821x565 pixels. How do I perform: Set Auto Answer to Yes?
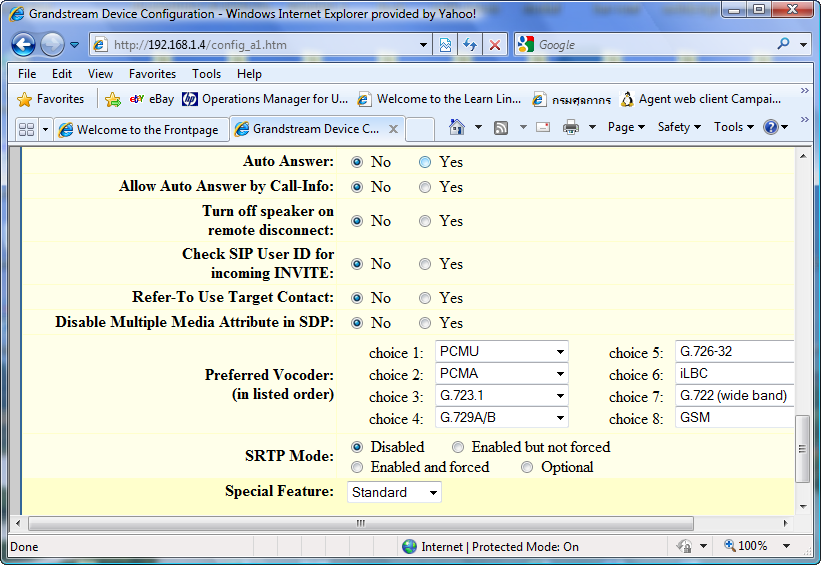(425, 162)
